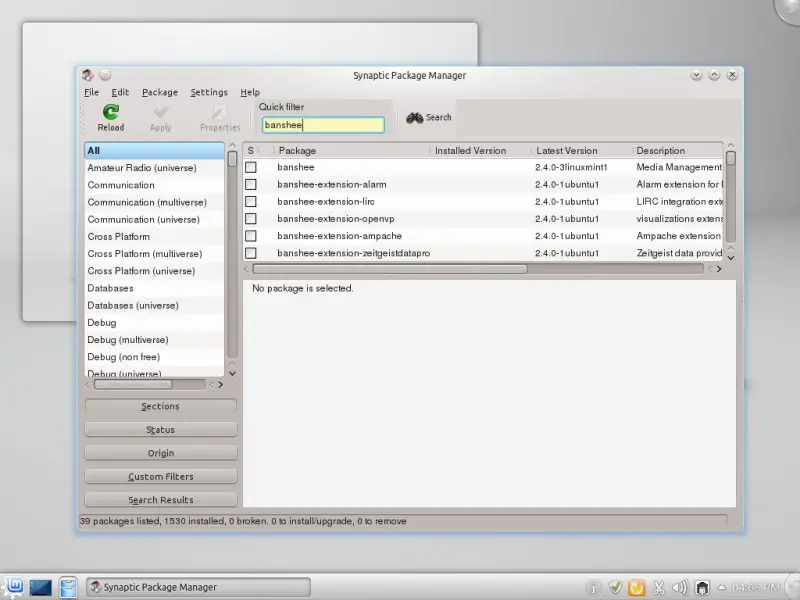The height and width of the screenshot is (600, 800).
Task: Click the category list scroll-right arrow
Action: [220, 385]
